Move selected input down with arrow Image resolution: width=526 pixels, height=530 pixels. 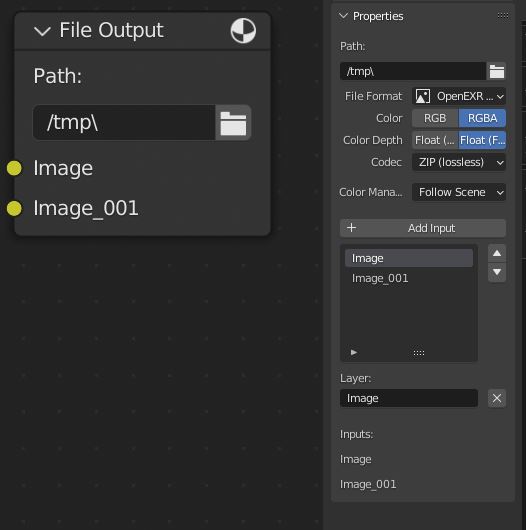[x=497, y=272]
